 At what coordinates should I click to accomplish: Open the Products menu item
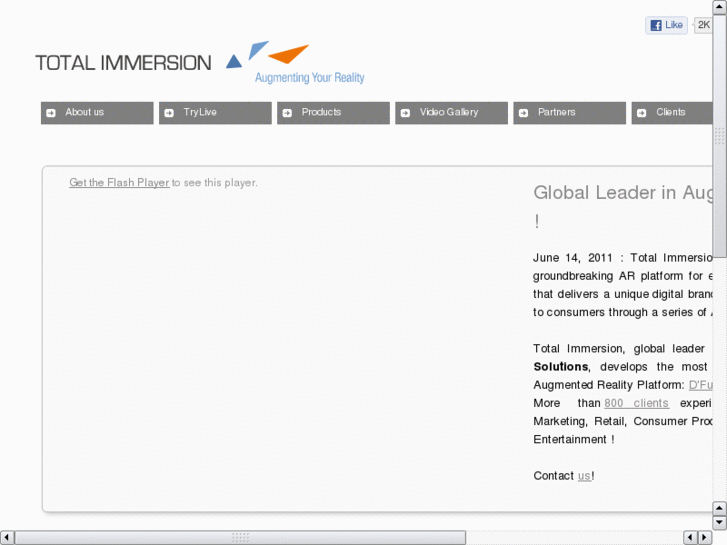point(333,113)
